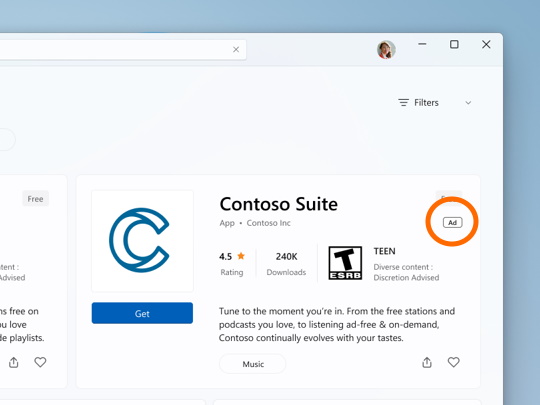Share the Contoso Suite app
The image size is (540, 405).
point(427,362)
